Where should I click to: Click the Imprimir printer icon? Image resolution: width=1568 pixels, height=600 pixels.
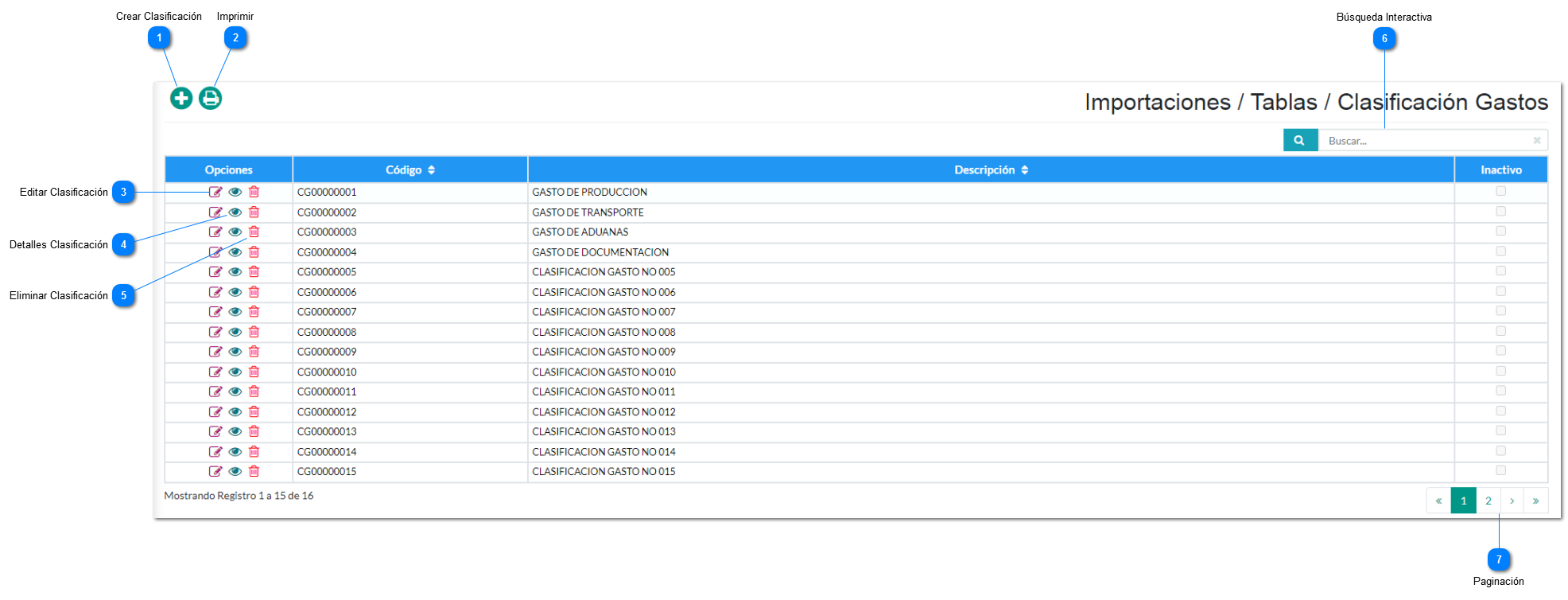pyautogui.click(x=210, y=98)
